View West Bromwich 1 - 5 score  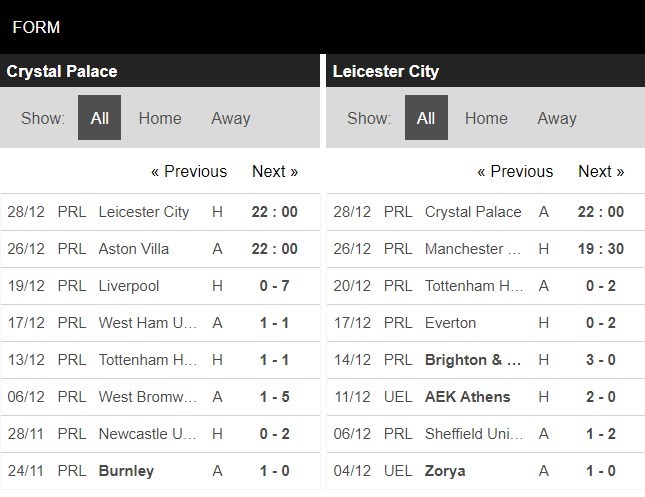274,397
